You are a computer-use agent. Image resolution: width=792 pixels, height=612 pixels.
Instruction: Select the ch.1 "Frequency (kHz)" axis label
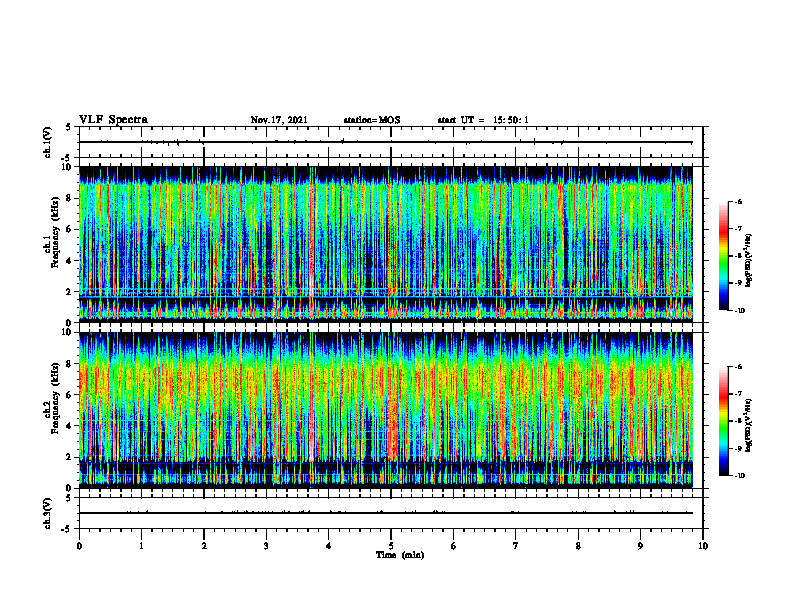(55, 232)
